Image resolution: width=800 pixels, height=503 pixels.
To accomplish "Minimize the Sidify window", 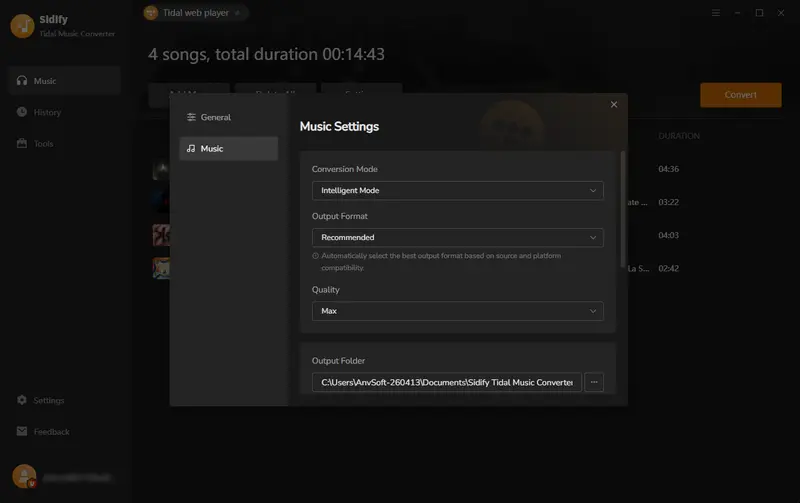I will 737,13.
